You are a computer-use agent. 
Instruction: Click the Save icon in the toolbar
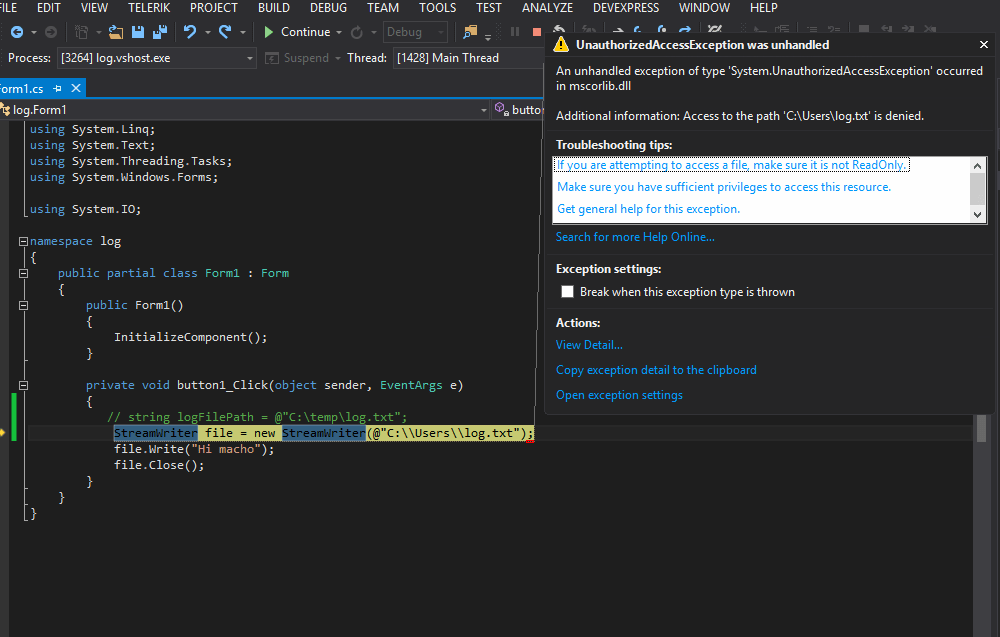[x=136, y=31]
